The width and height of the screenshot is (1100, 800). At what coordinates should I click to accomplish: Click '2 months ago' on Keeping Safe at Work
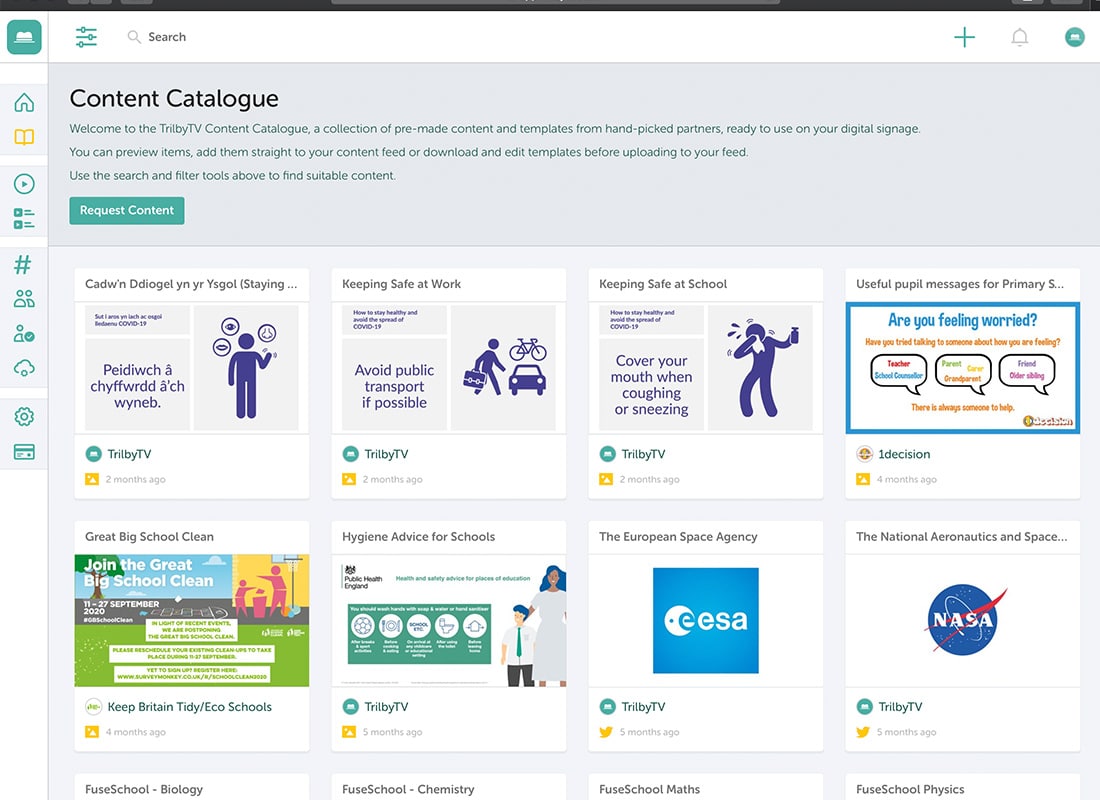coord(393,479)
